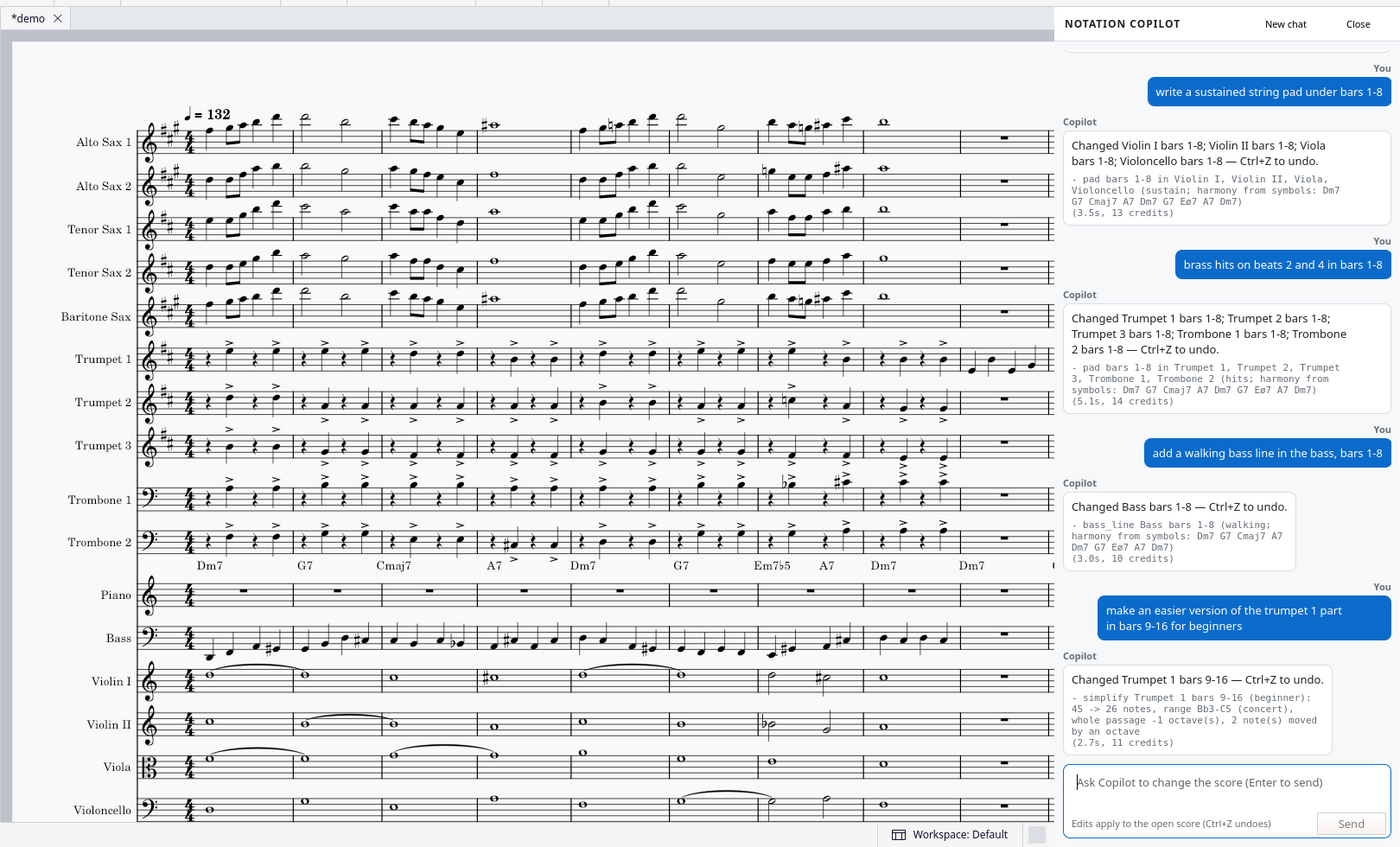Select the Trumpet 3 staff label
Image resolution: width=1400 pixels, height=847 pixels.
(103, 445)
